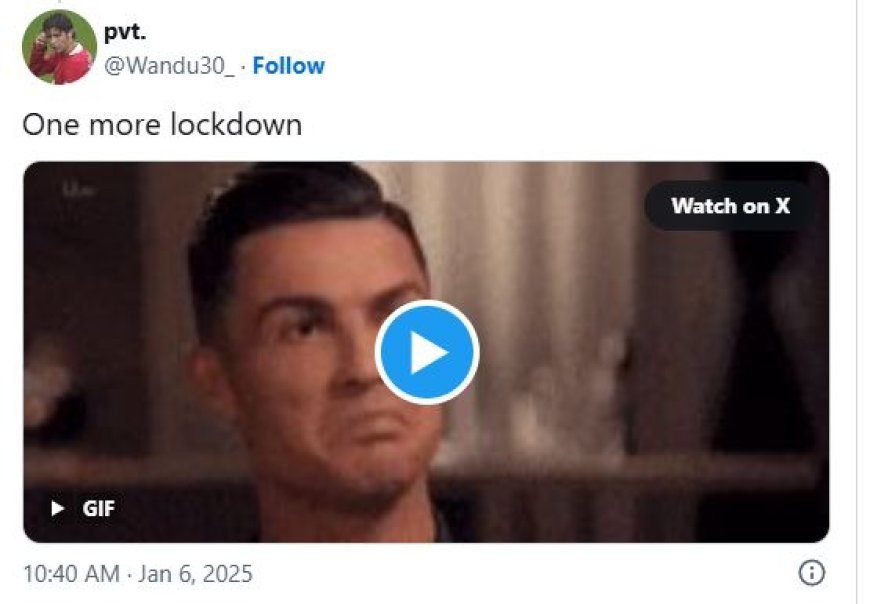Open the pvt. profile avatar
This screenshot has width=870, height=604.
tap(59, 47)
